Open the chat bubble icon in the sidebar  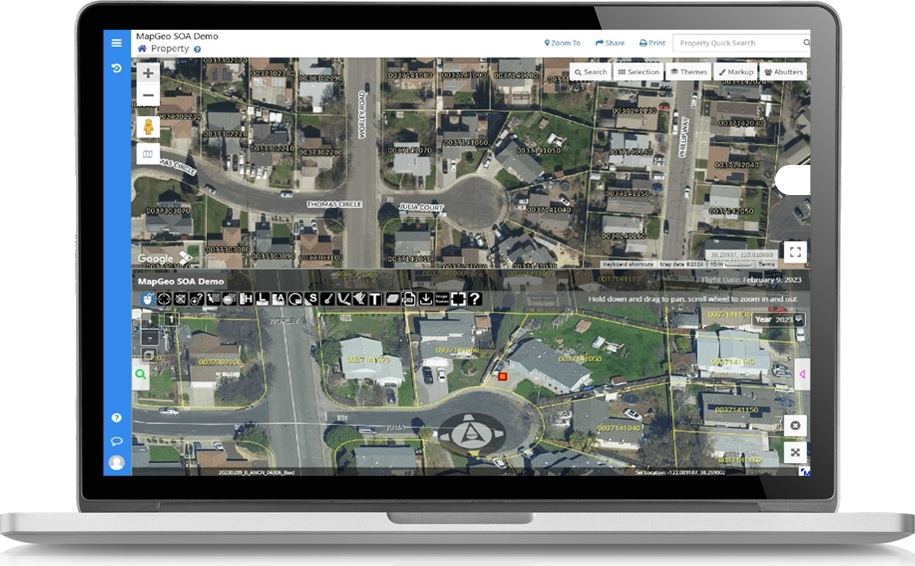coord(117,441)
